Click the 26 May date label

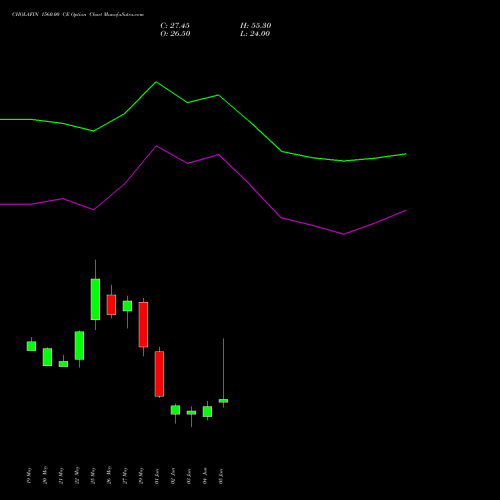coord(109,475)
